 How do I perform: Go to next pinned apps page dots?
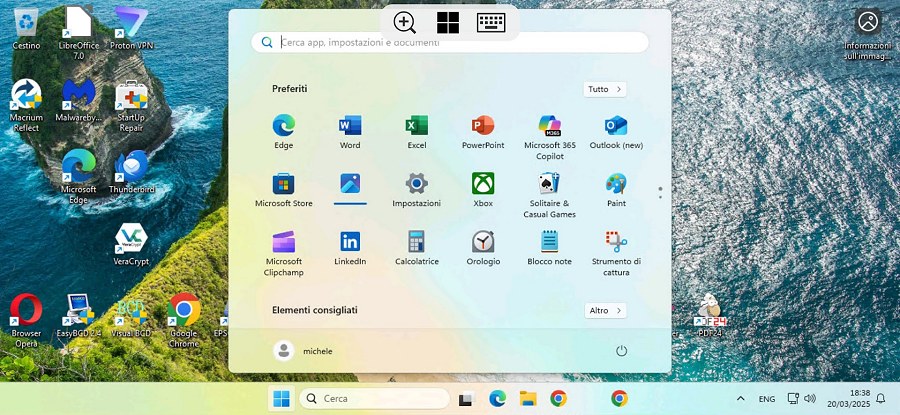coord(660,193)
